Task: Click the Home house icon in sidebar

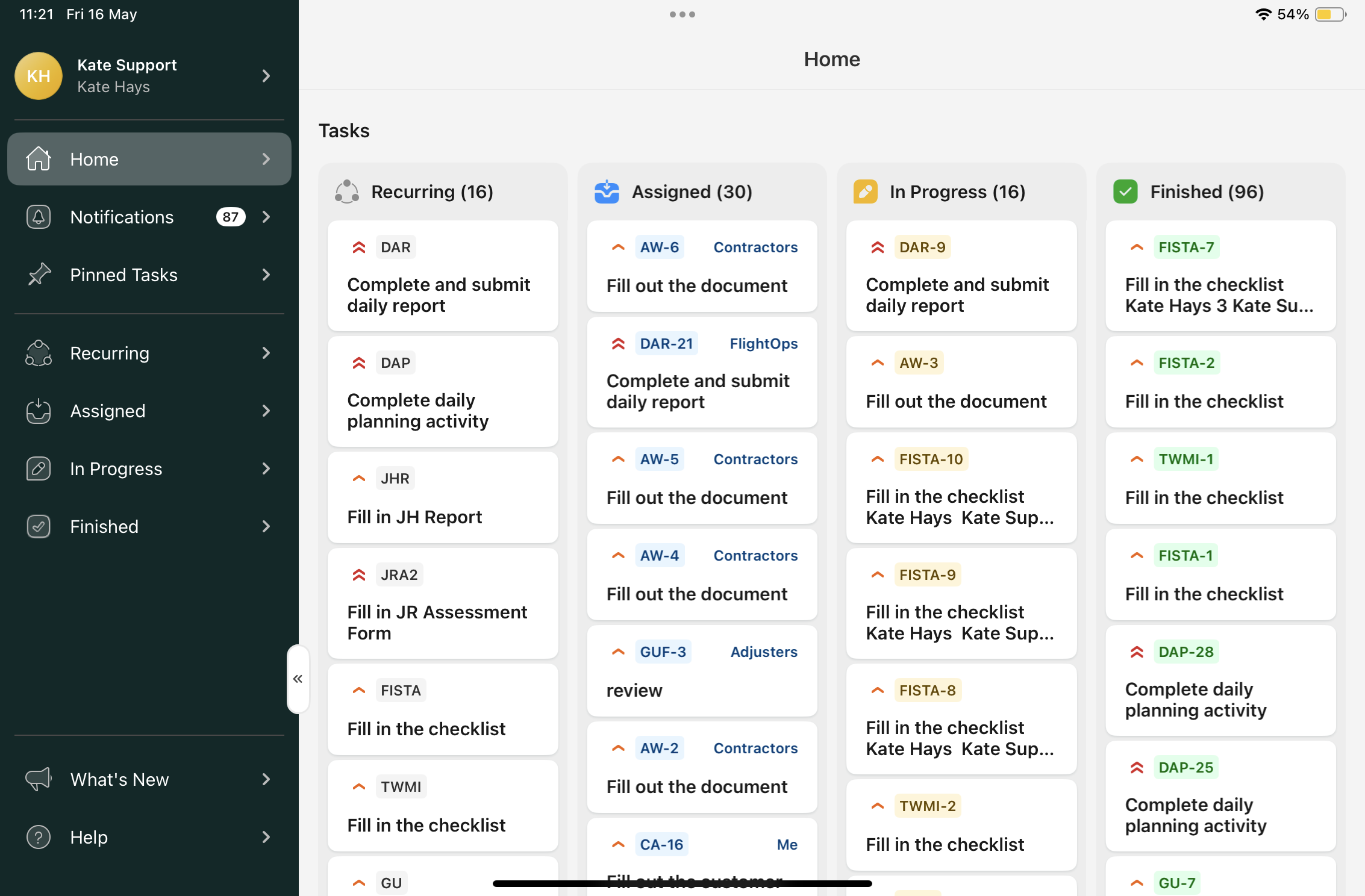Action: coord(39,159)
